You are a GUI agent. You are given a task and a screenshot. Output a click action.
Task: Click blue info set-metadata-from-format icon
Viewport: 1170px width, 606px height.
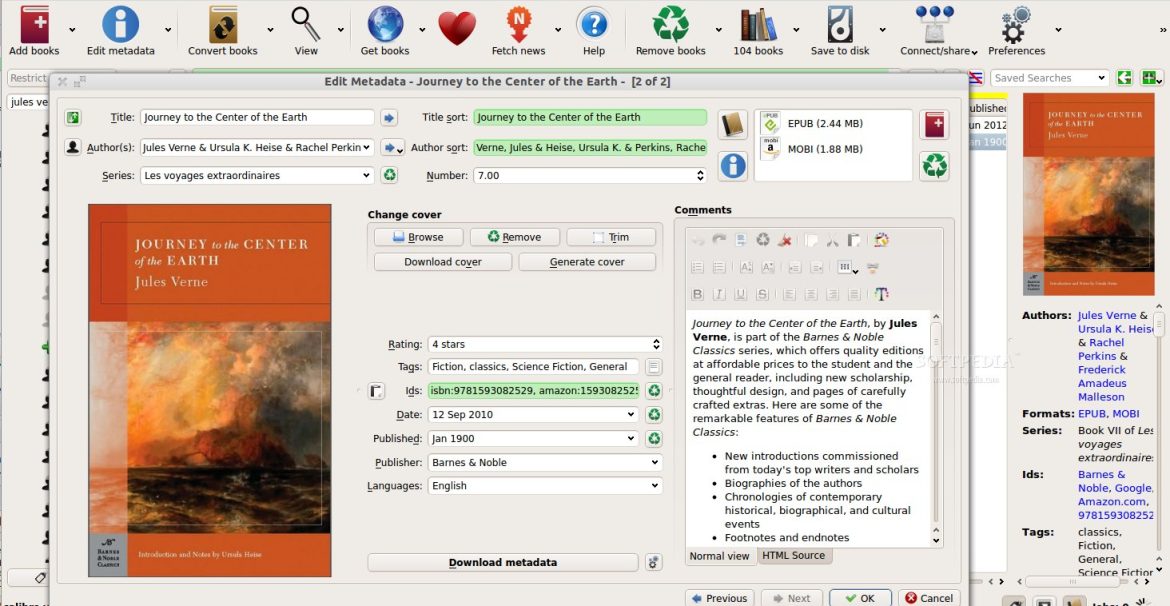coord(733,166)
